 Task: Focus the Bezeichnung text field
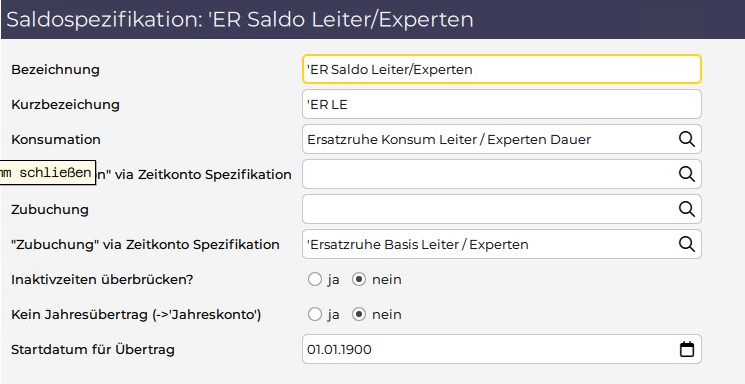tap(501, 69)
